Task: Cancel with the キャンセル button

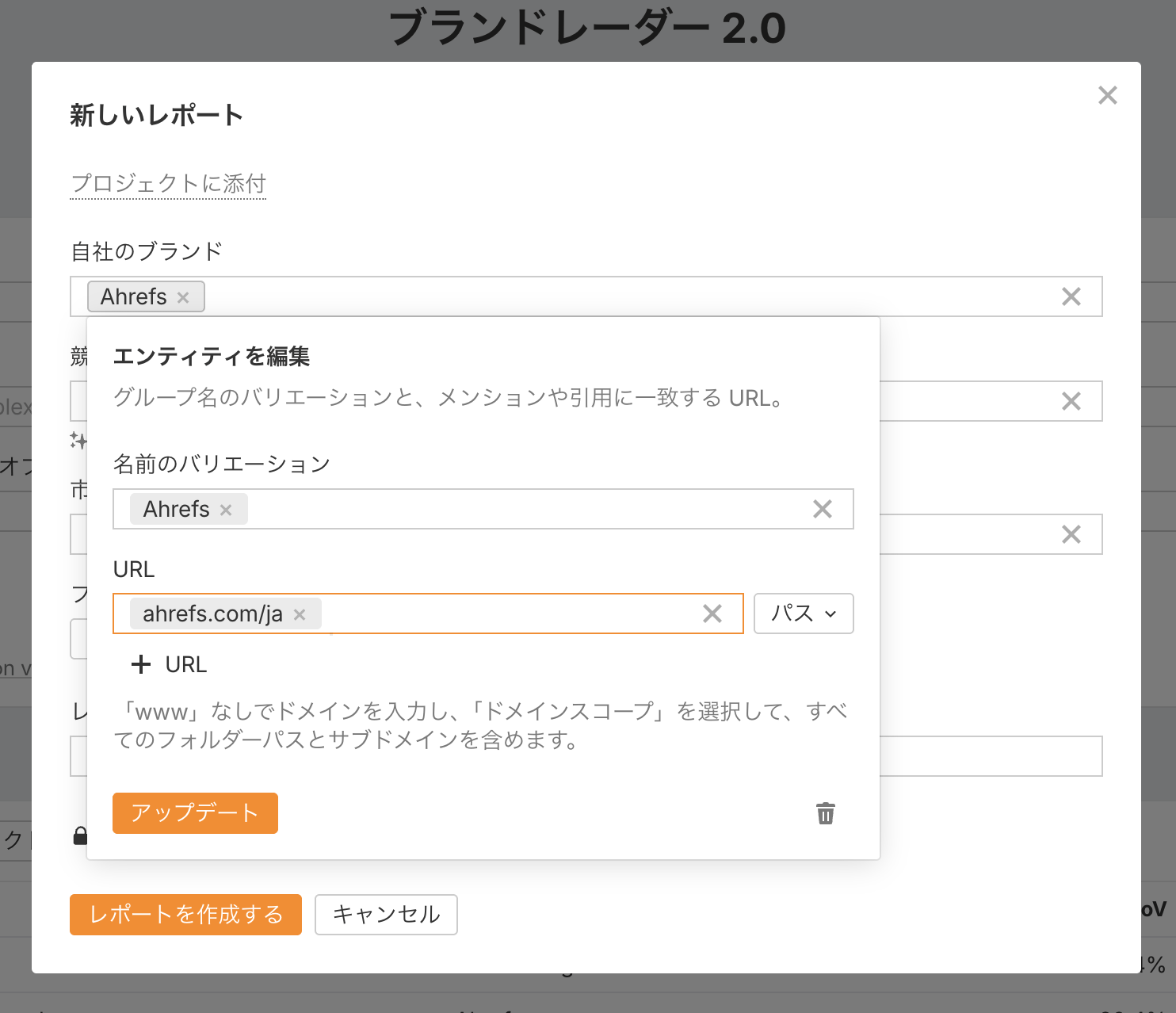Action: pos(386,915)
